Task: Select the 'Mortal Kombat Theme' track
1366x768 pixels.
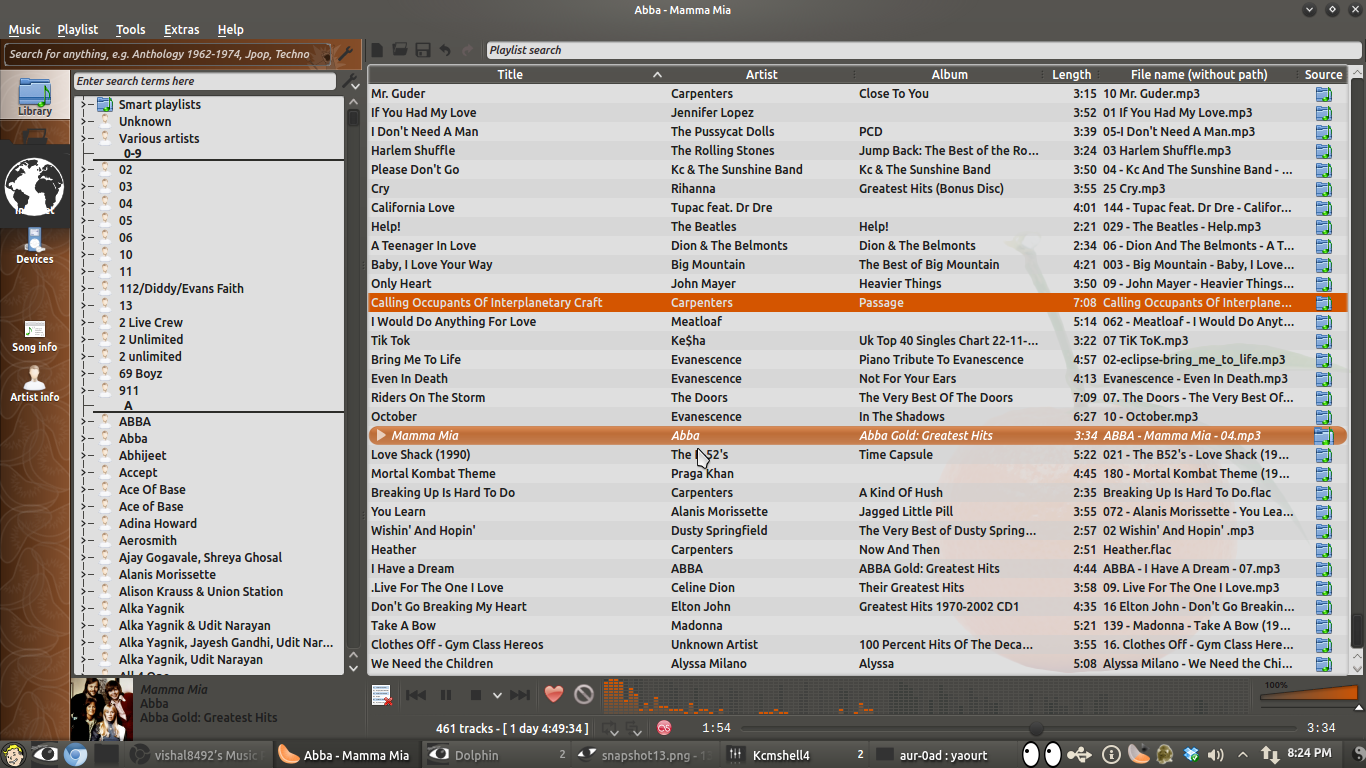Action: 858,474
